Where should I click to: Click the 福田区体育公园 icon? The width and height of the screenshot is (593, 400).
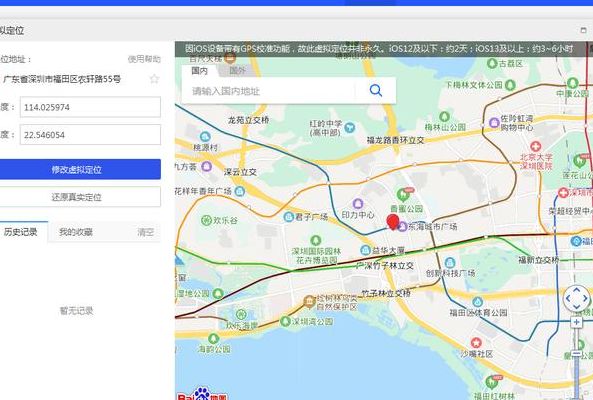(x=478, y=302)
